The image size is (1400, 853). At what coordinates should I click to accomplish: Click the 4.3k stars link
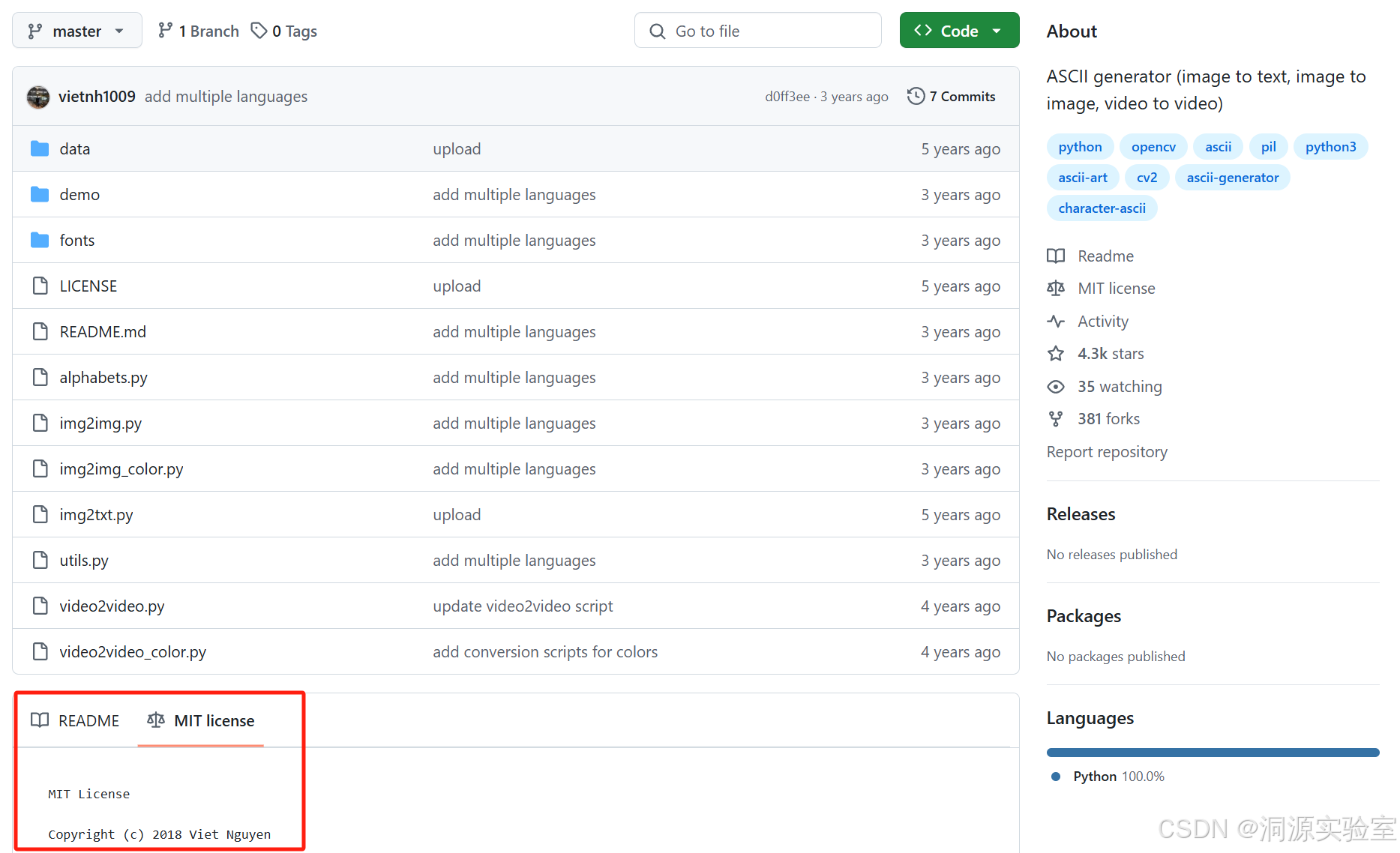click(1096, 354)
